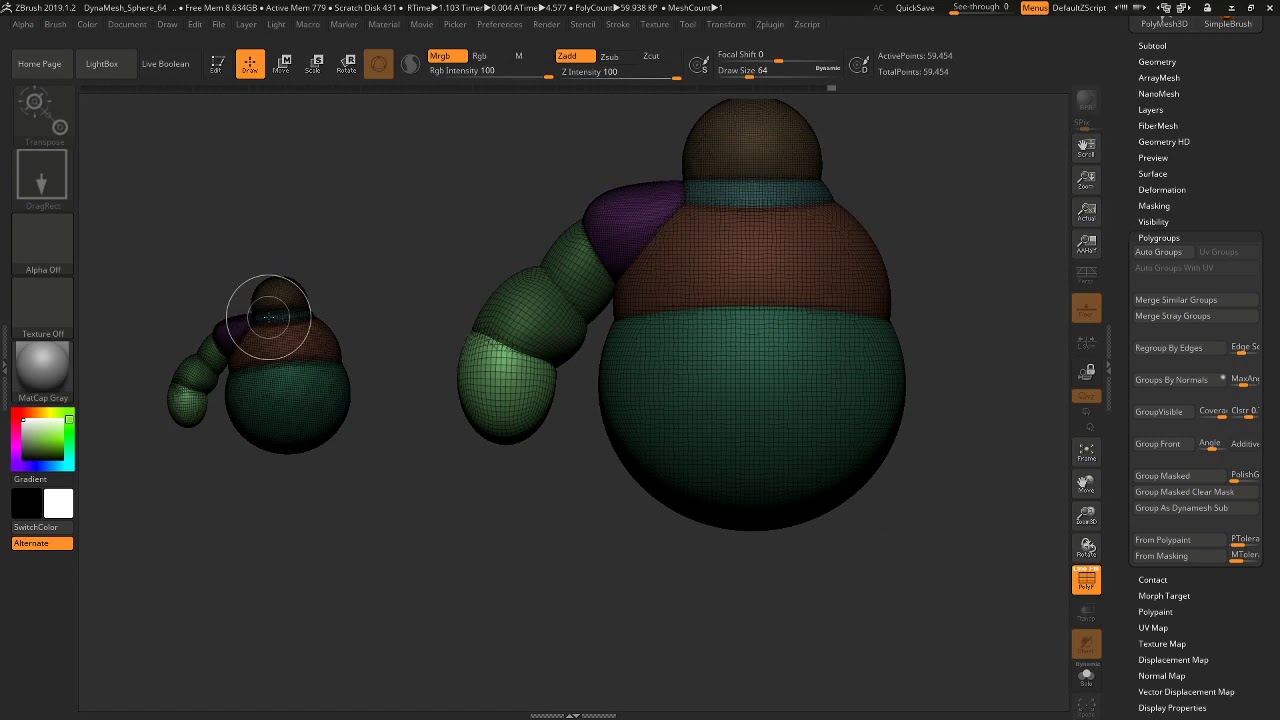Toggle the Floor grid button
1280x720 pixels.
point(1086,309)
